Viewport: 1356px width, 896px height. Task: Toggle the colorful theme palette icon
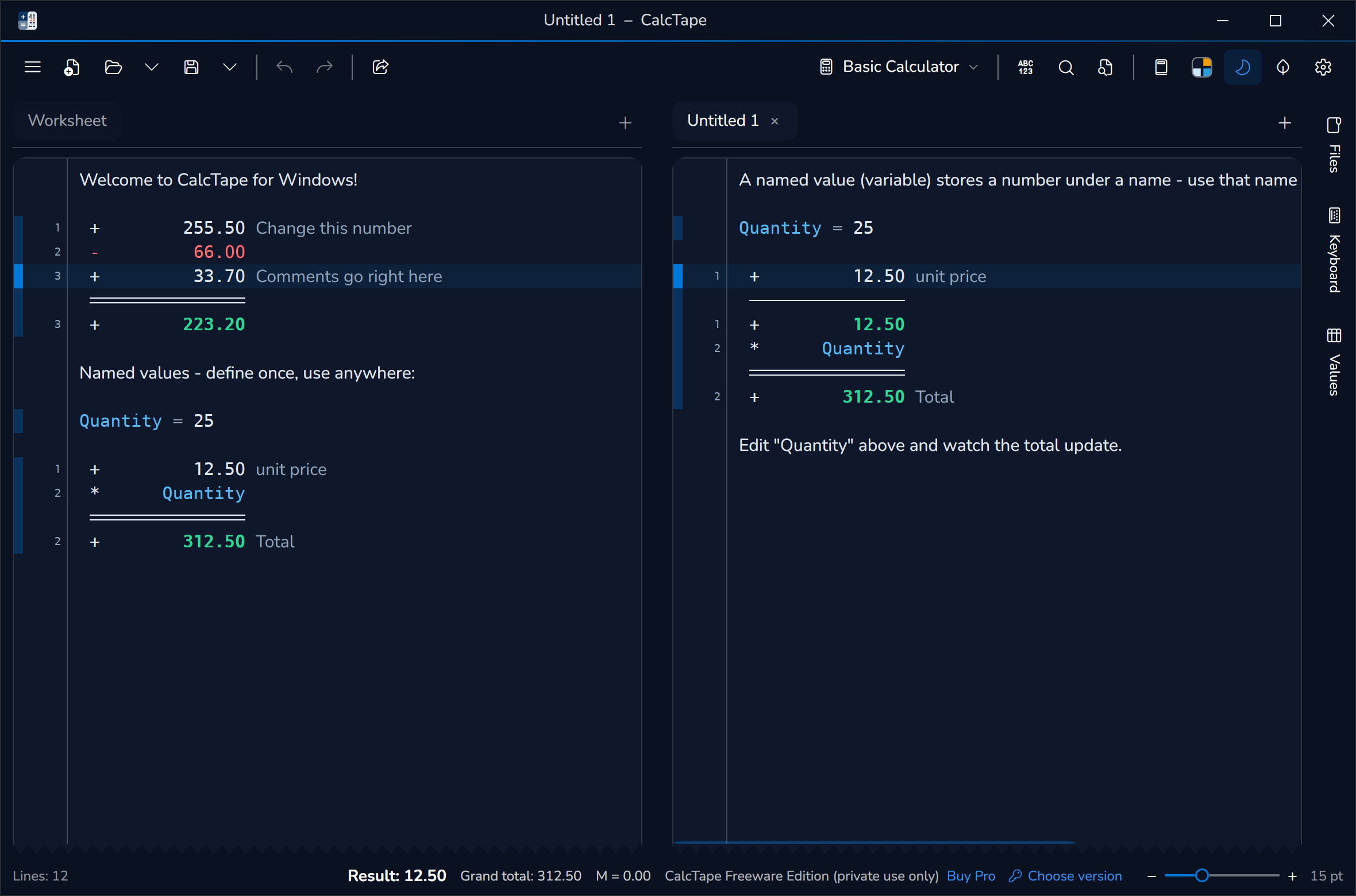[x=1201, y=67]
